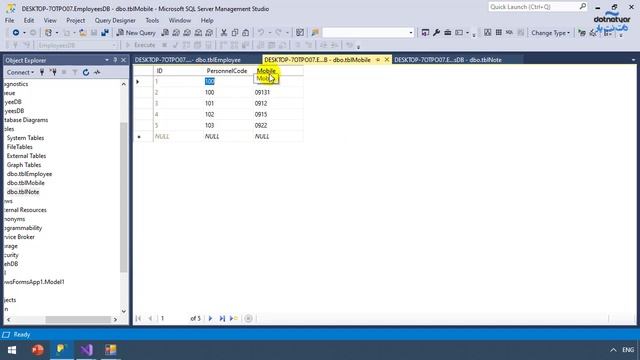
Task: Open PowerPoint from the taskbar
Action: [38, 350]
